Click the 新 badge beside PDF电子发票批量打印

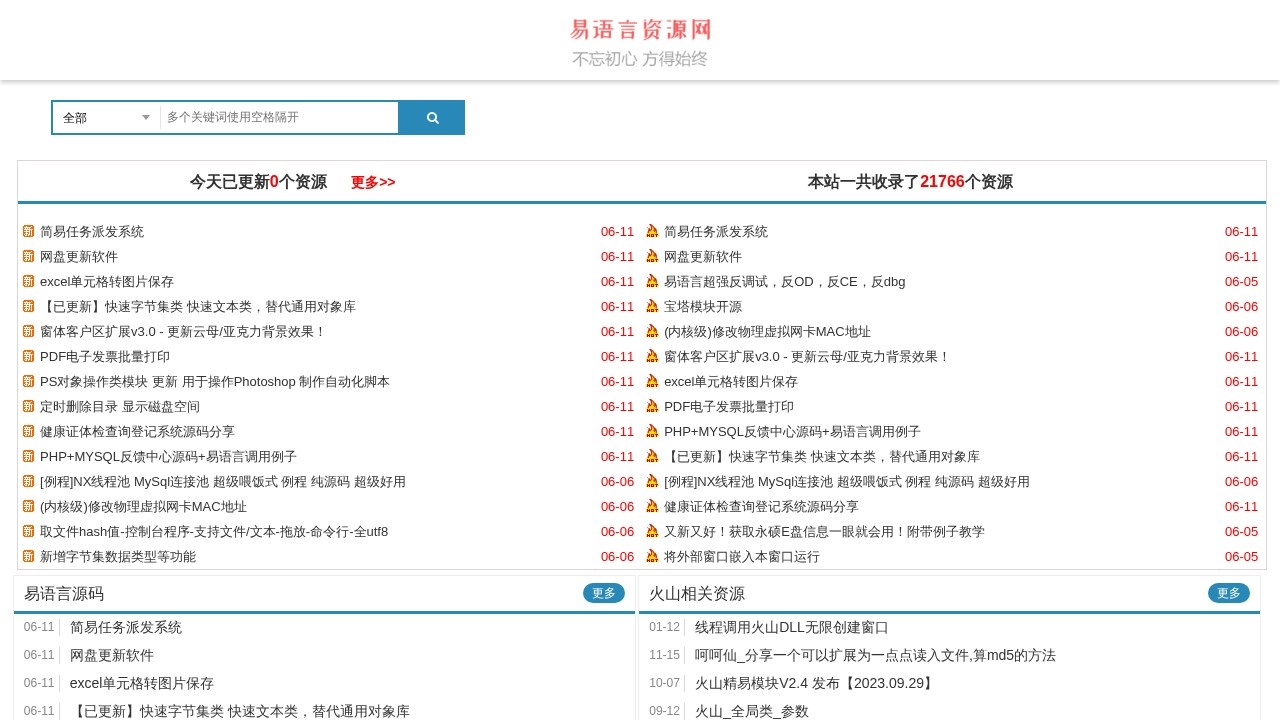28,356
